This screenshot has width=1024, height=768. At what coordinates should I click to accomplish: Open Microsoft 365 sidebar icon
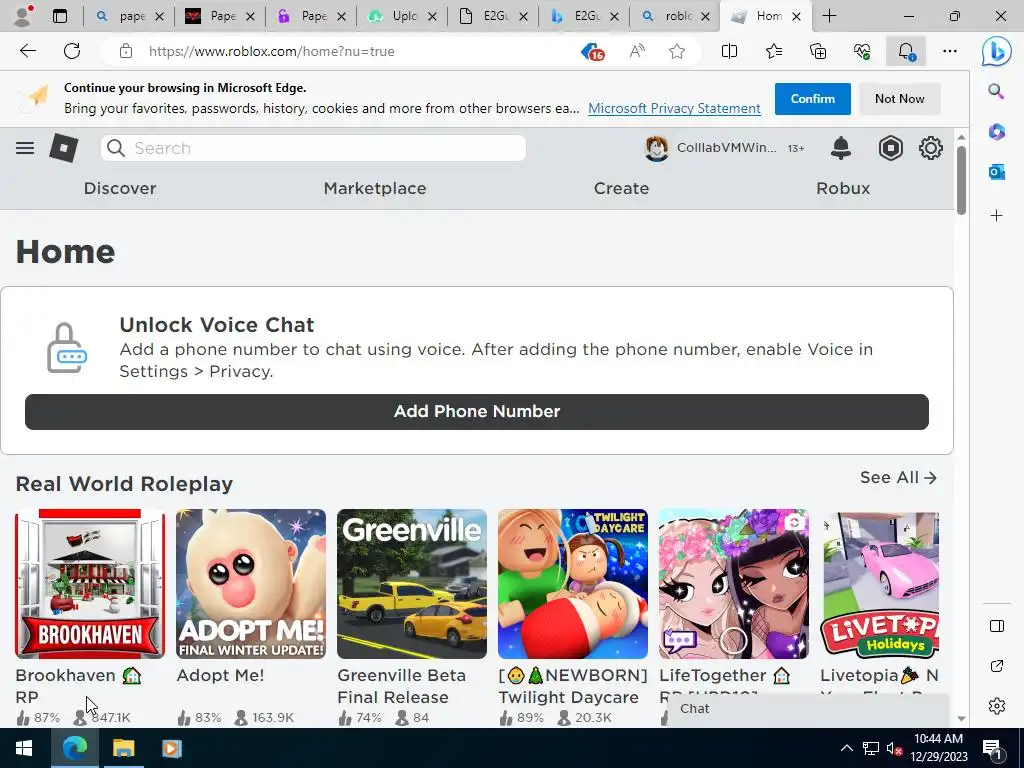pyautogui.click(x=996, y=132)
